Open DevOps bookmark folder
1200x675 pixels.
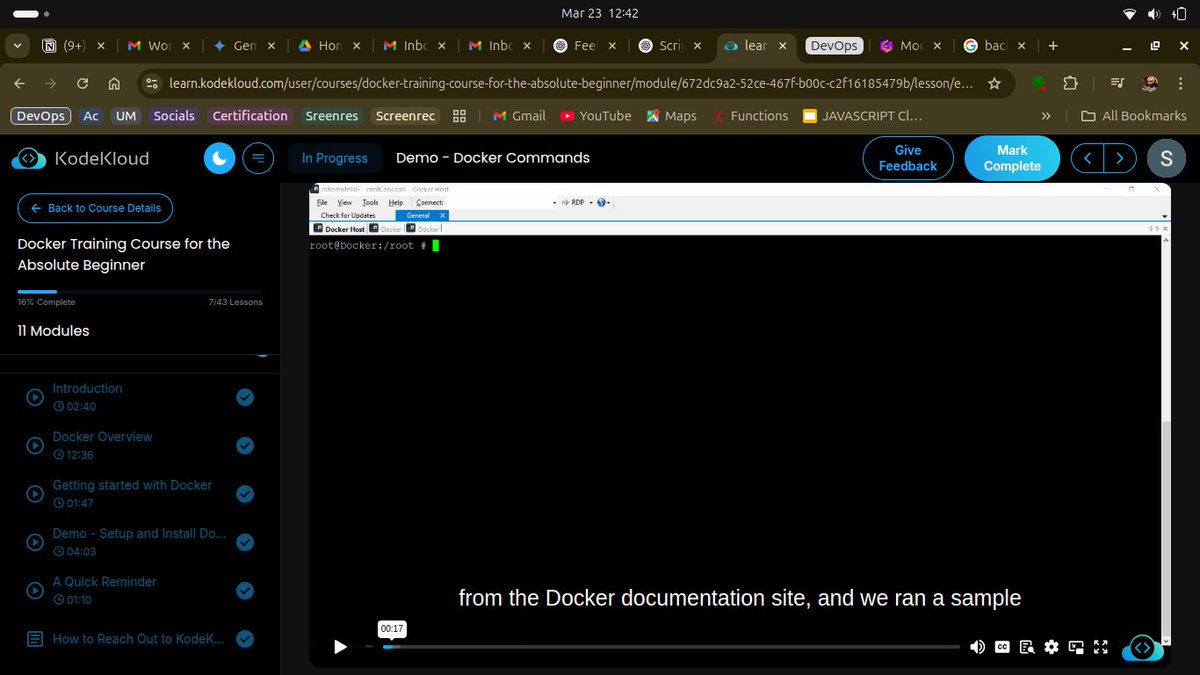coord(41,116)
